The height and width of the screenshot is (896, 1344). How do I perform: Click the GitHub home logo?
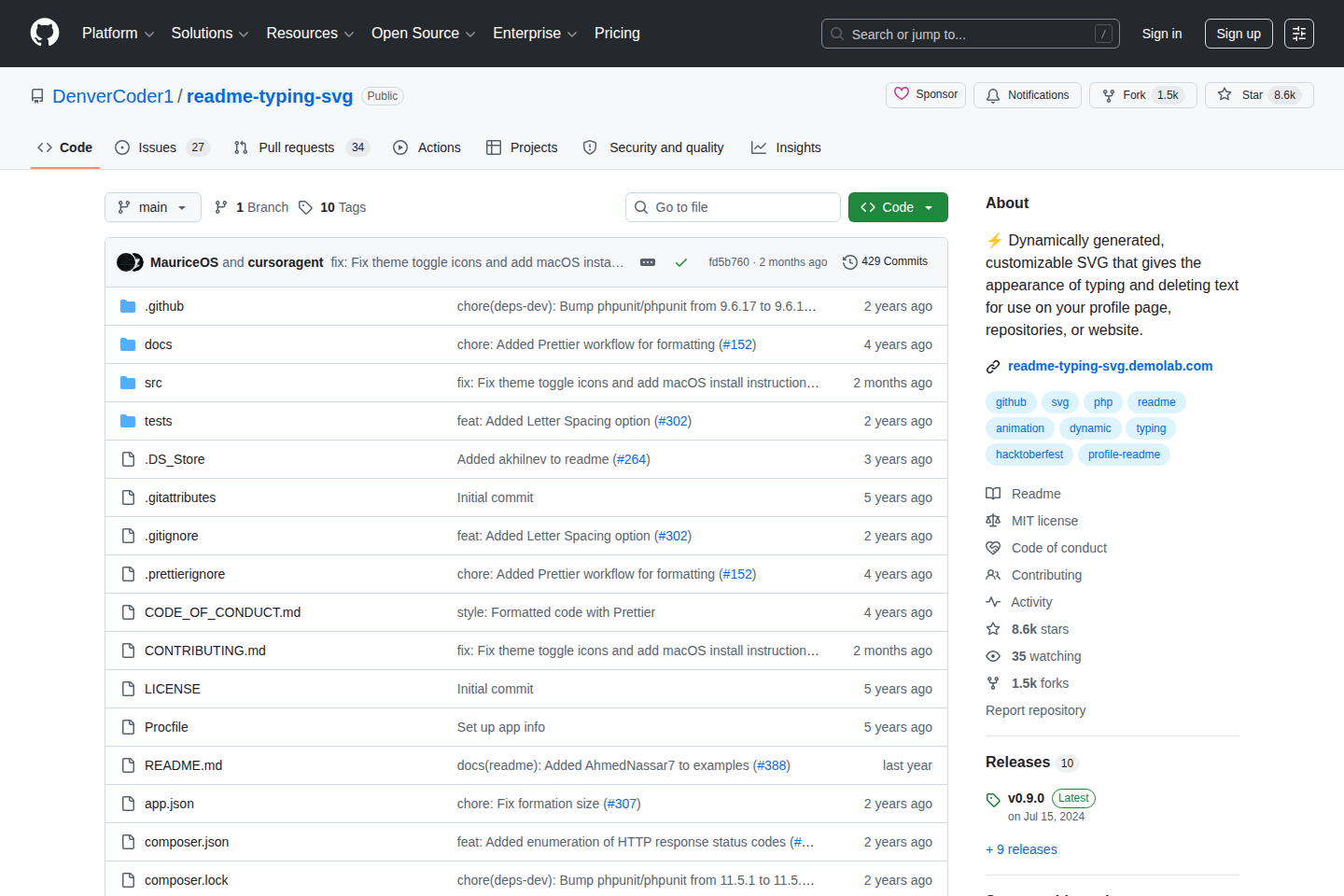[44, 33]
